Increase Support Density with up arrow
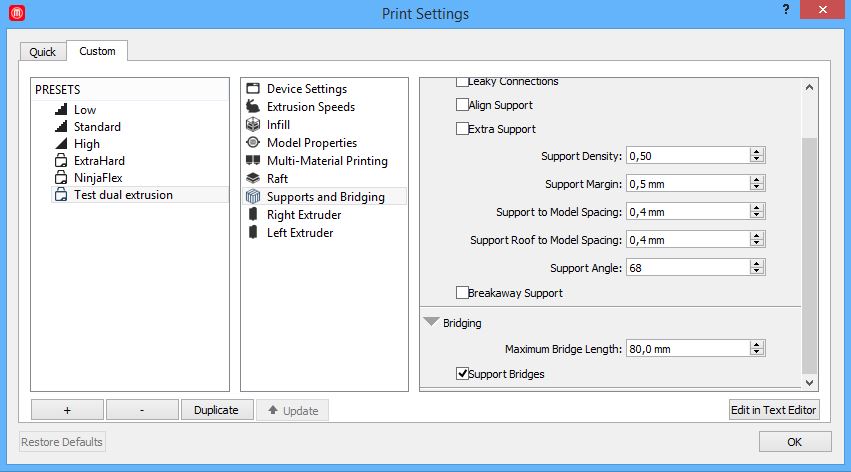 757,152
